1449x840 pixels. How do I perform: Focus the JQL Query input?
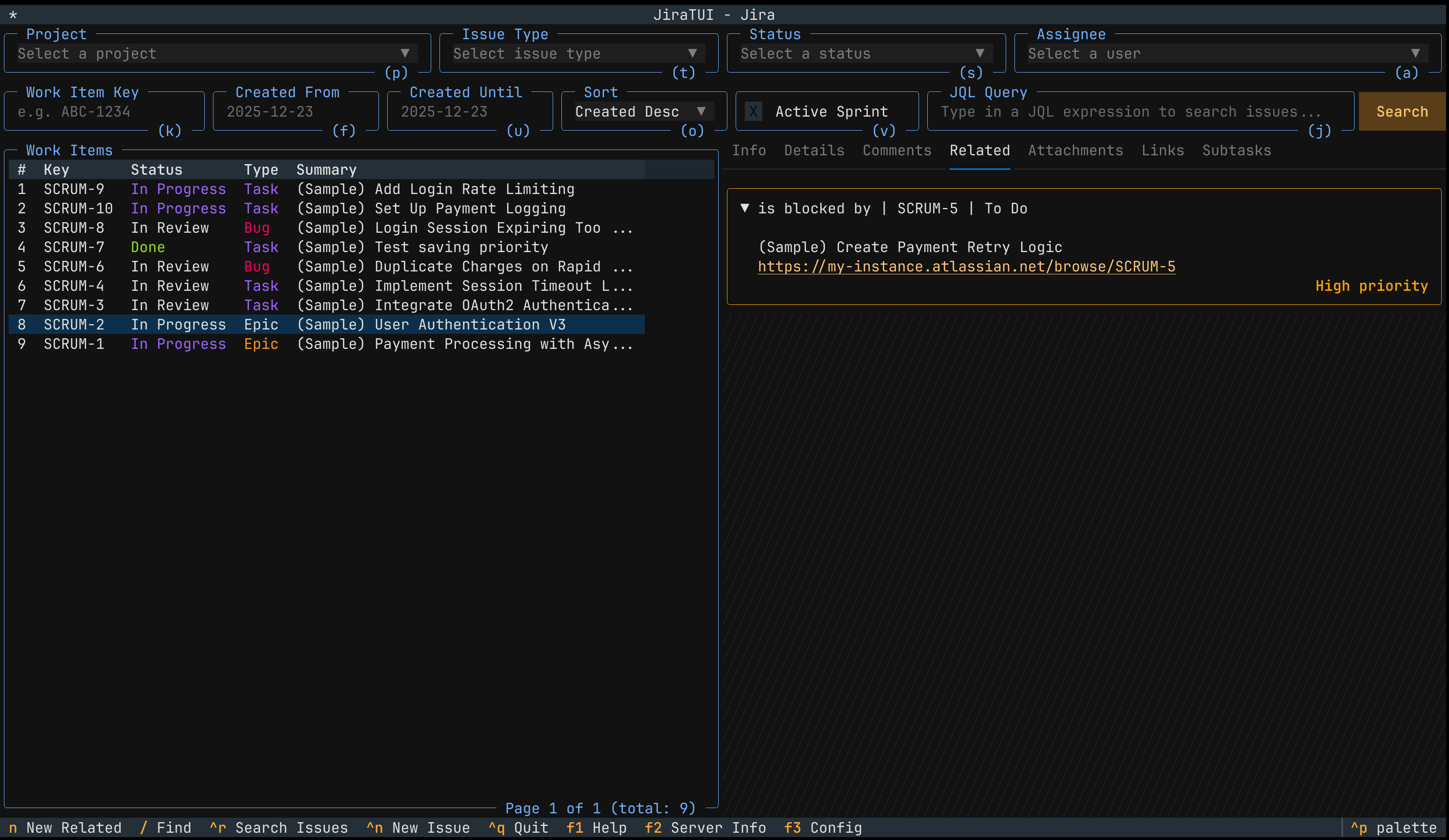(x=1141, y=112)
